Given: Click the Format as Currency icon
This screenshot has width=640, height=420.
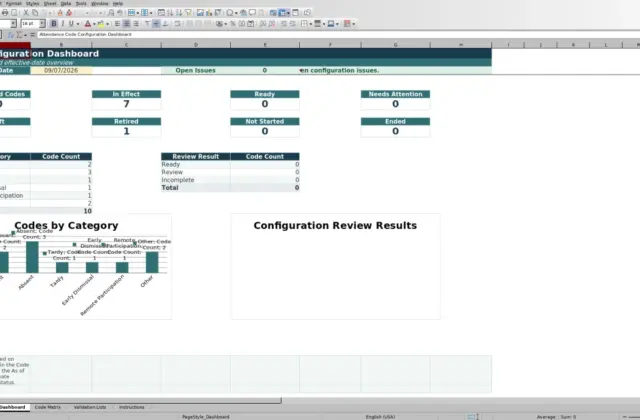Looking at the screenshot, I should (220, 24).
